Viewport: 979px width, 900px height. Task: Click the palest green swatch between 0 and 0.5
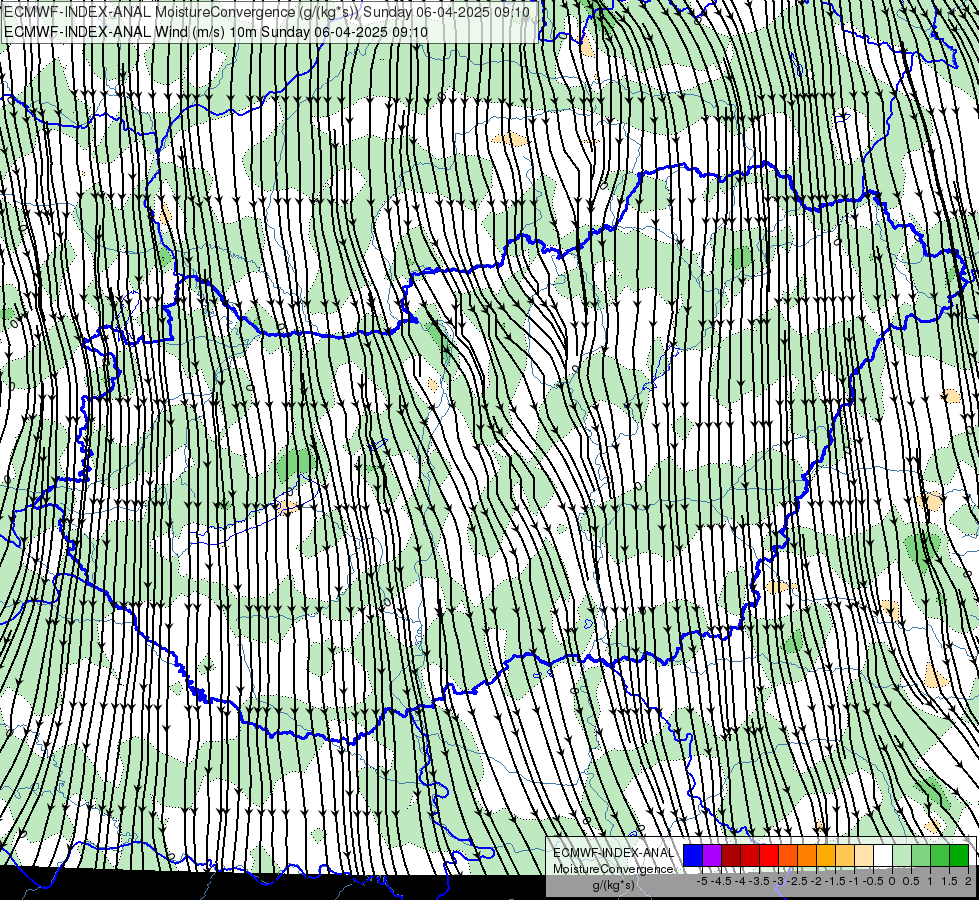click(x=902, y=855)
